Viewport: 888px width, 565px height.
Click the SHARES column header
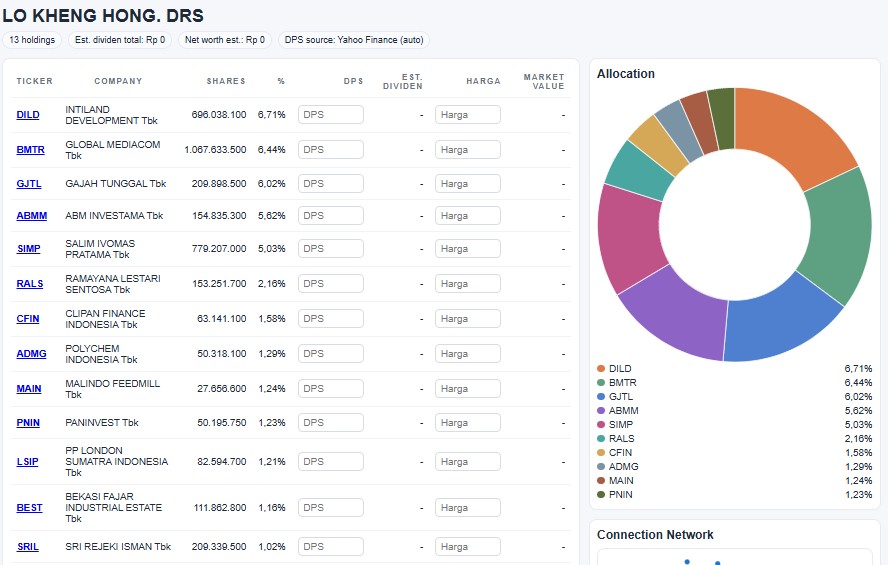[226, 81]
